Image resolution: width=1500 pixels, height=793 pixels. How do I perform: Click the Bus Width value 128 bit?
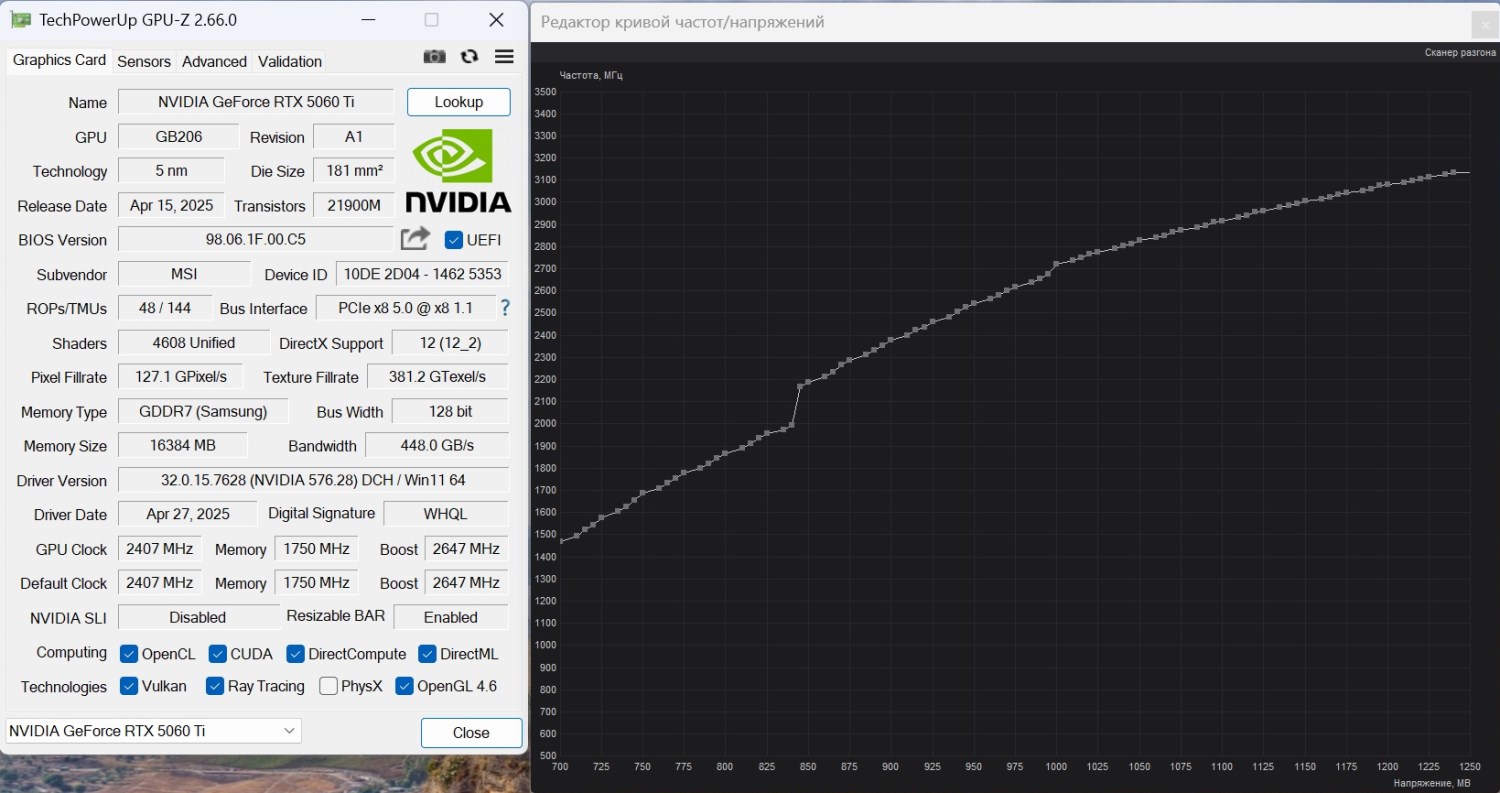(x=450, y=411)
